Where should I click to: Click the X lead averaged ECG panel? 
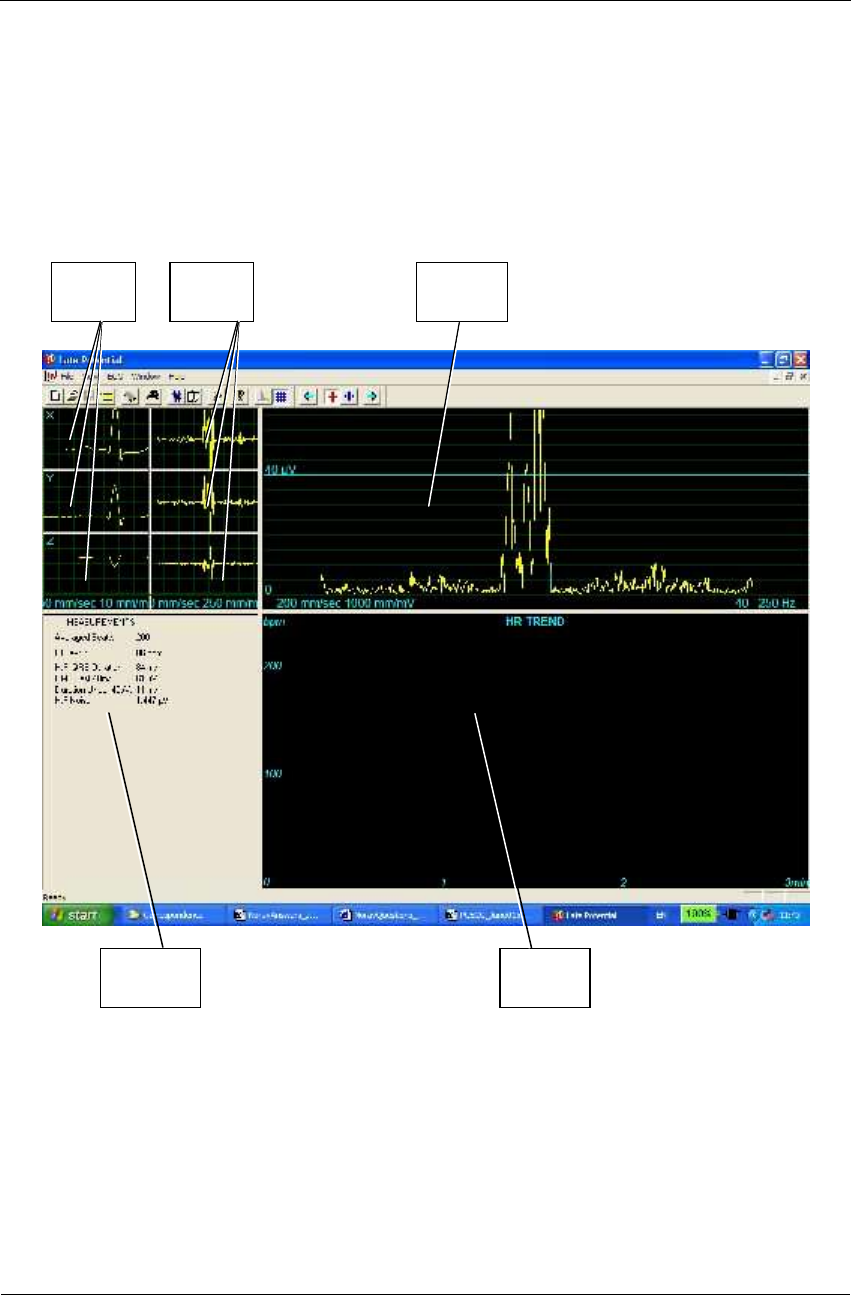pyautogui.click(x=95, y=440)
